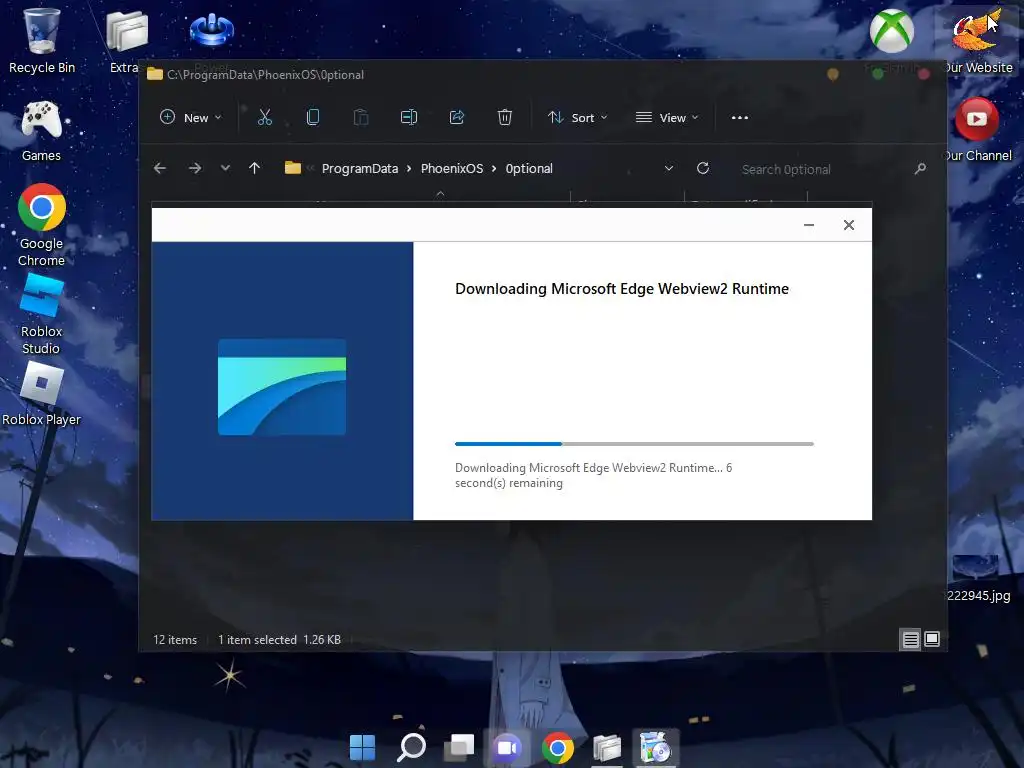Click the red dot in Explorer title bar

coord(923,74)
